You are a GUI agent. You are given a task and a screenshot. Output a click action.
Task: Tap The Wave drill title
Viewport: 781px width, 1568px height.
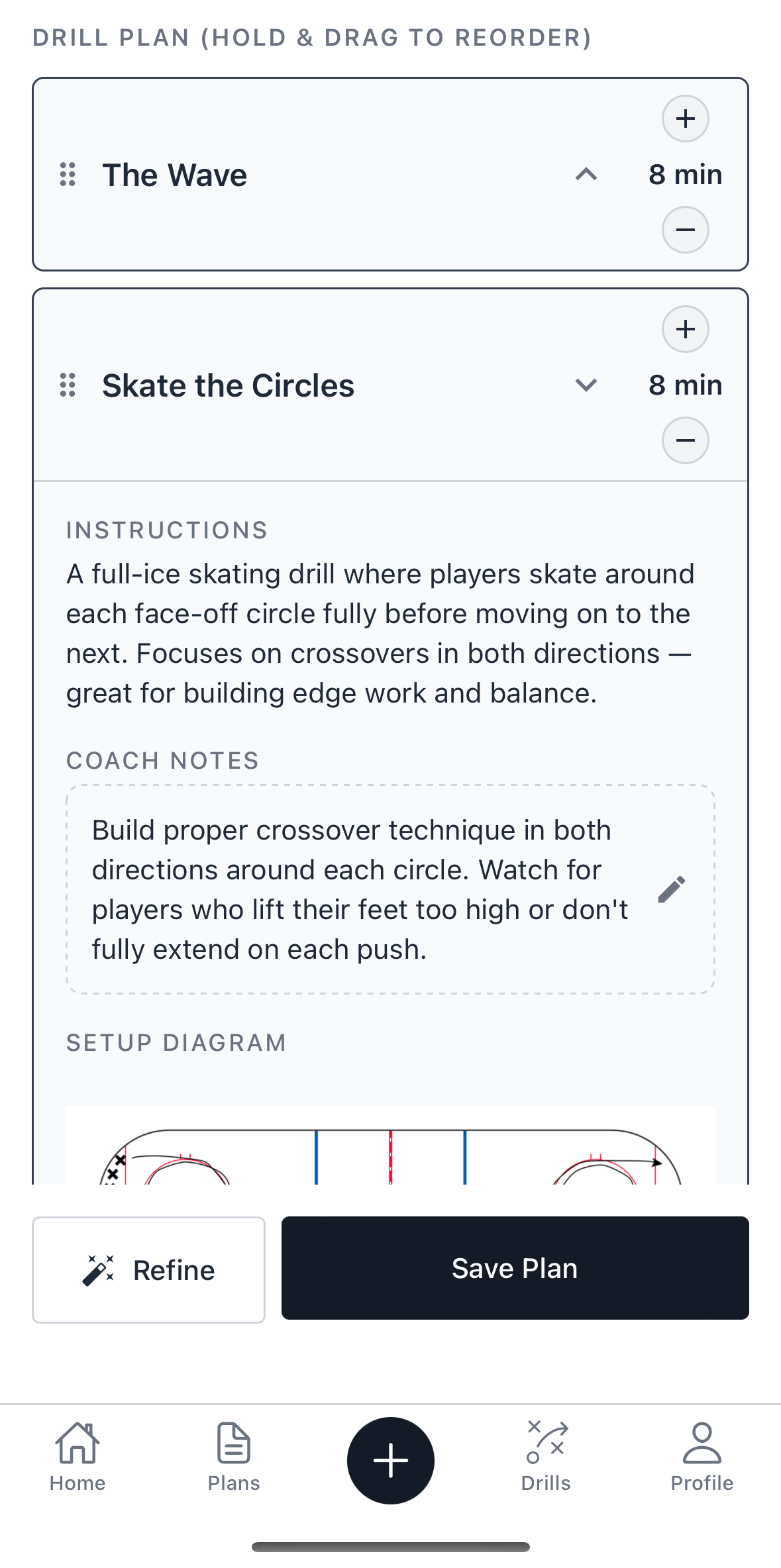coord(175,175)
